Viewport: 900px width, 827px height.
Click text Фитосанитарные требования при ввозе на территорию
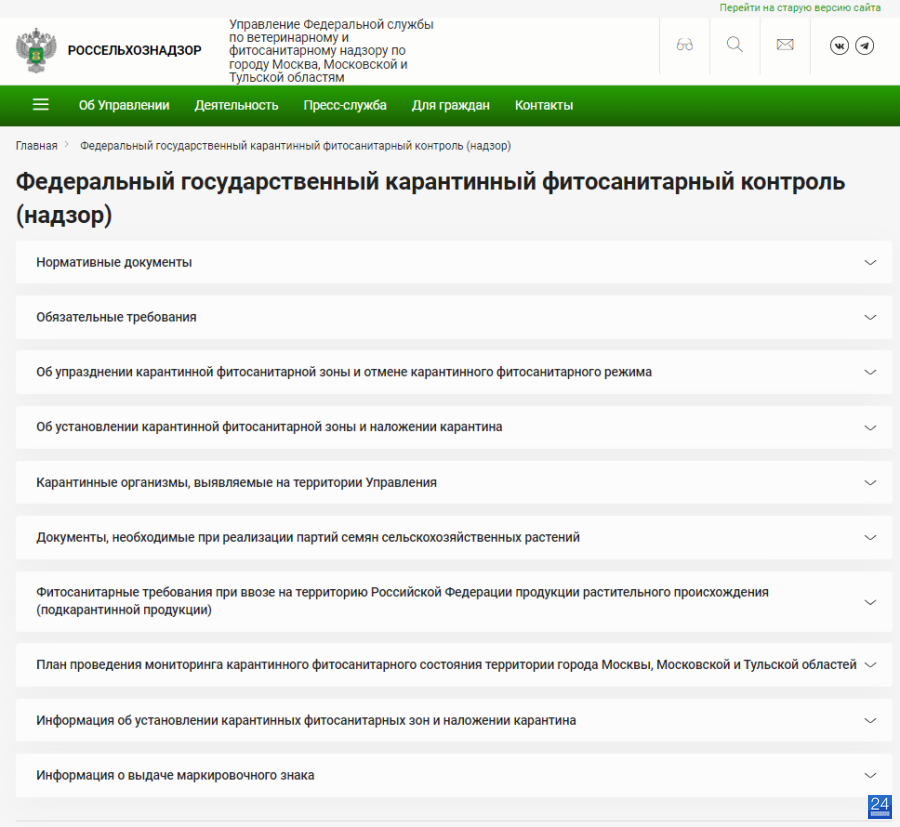(402, 601)
